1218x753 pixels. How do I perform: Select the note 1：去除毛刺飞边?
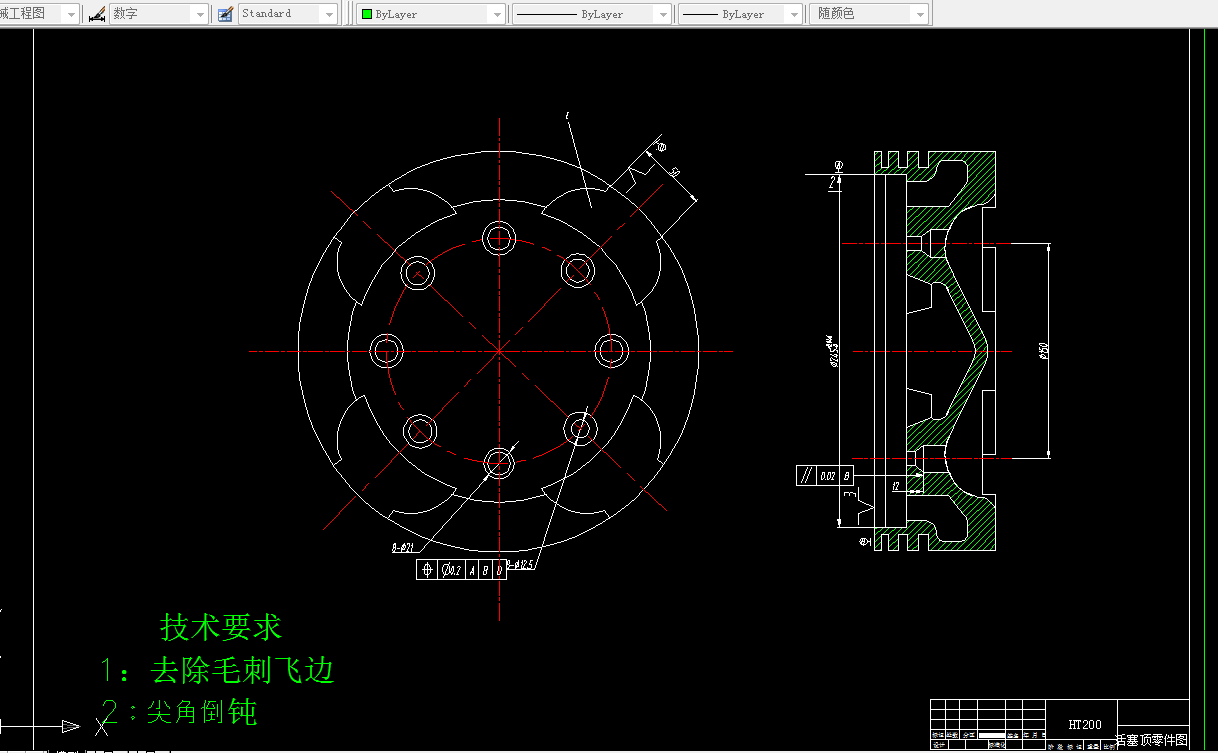pos(218,669)
